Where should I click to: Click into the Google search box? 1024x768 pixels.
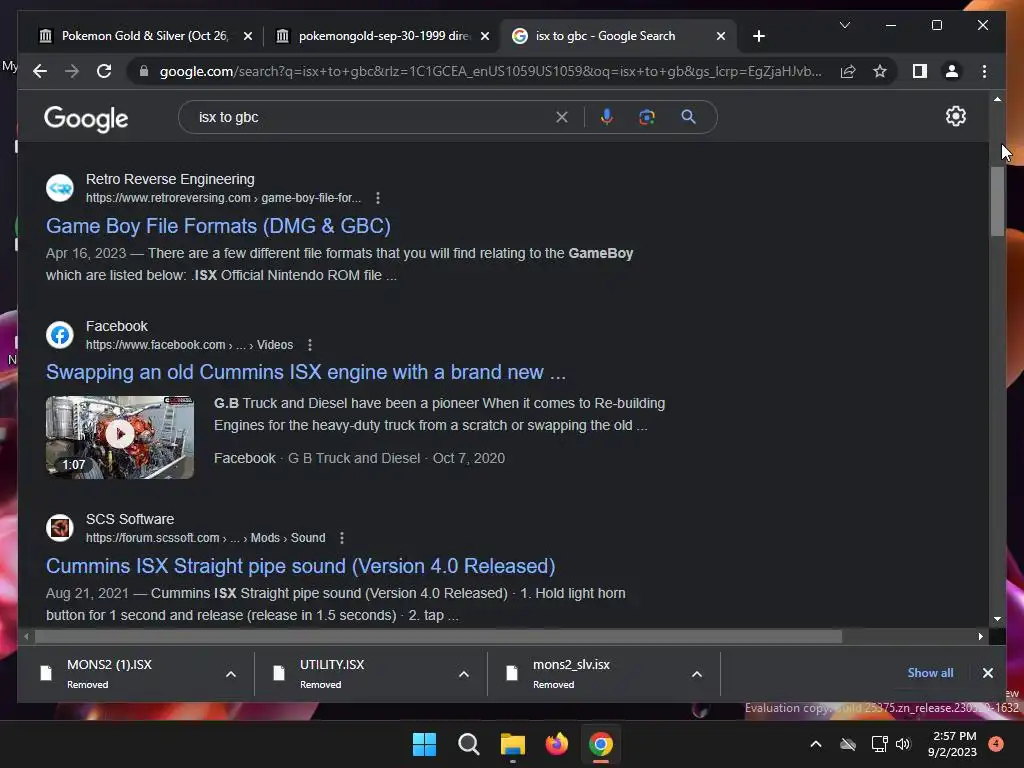(x=372, y=117)
